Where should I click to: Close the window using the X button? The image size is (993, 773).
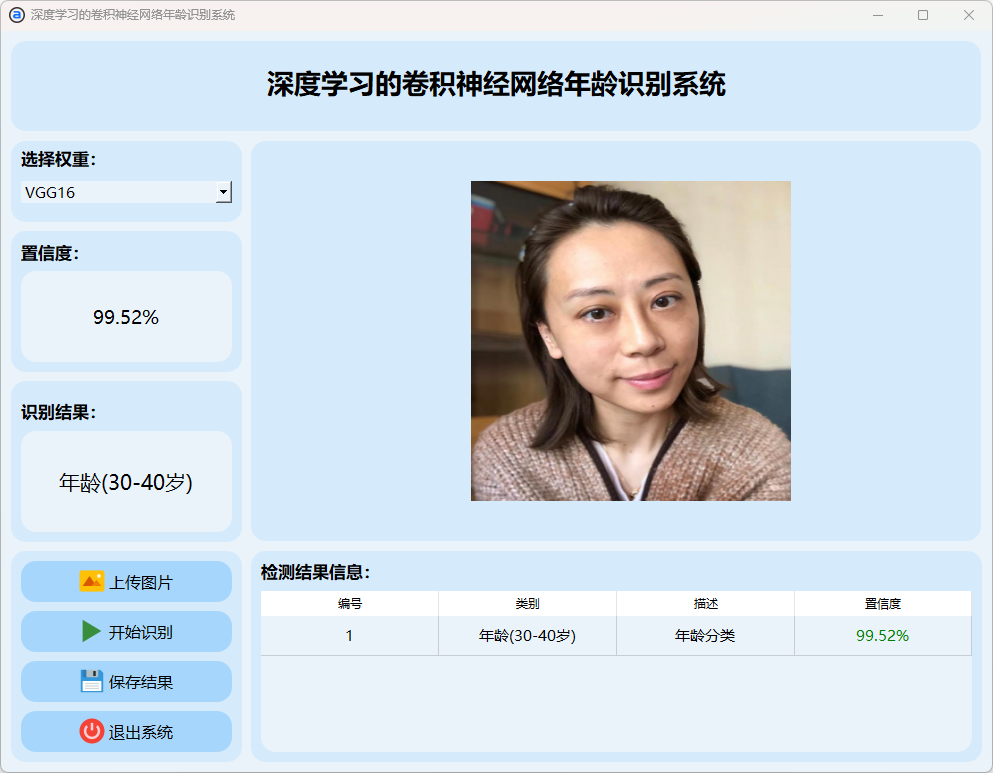click(968, 15)
